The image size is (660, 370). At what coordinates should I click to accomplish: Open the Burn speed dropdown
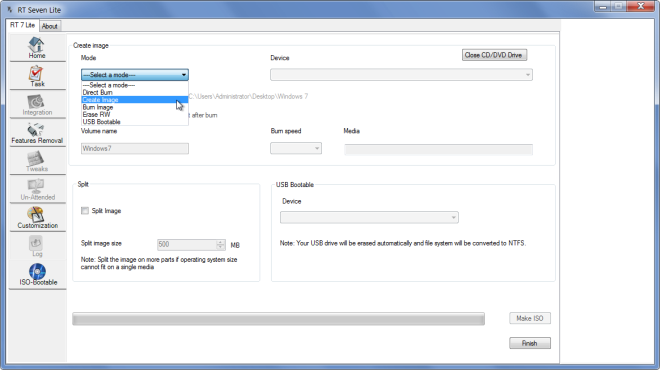(295, 148)
